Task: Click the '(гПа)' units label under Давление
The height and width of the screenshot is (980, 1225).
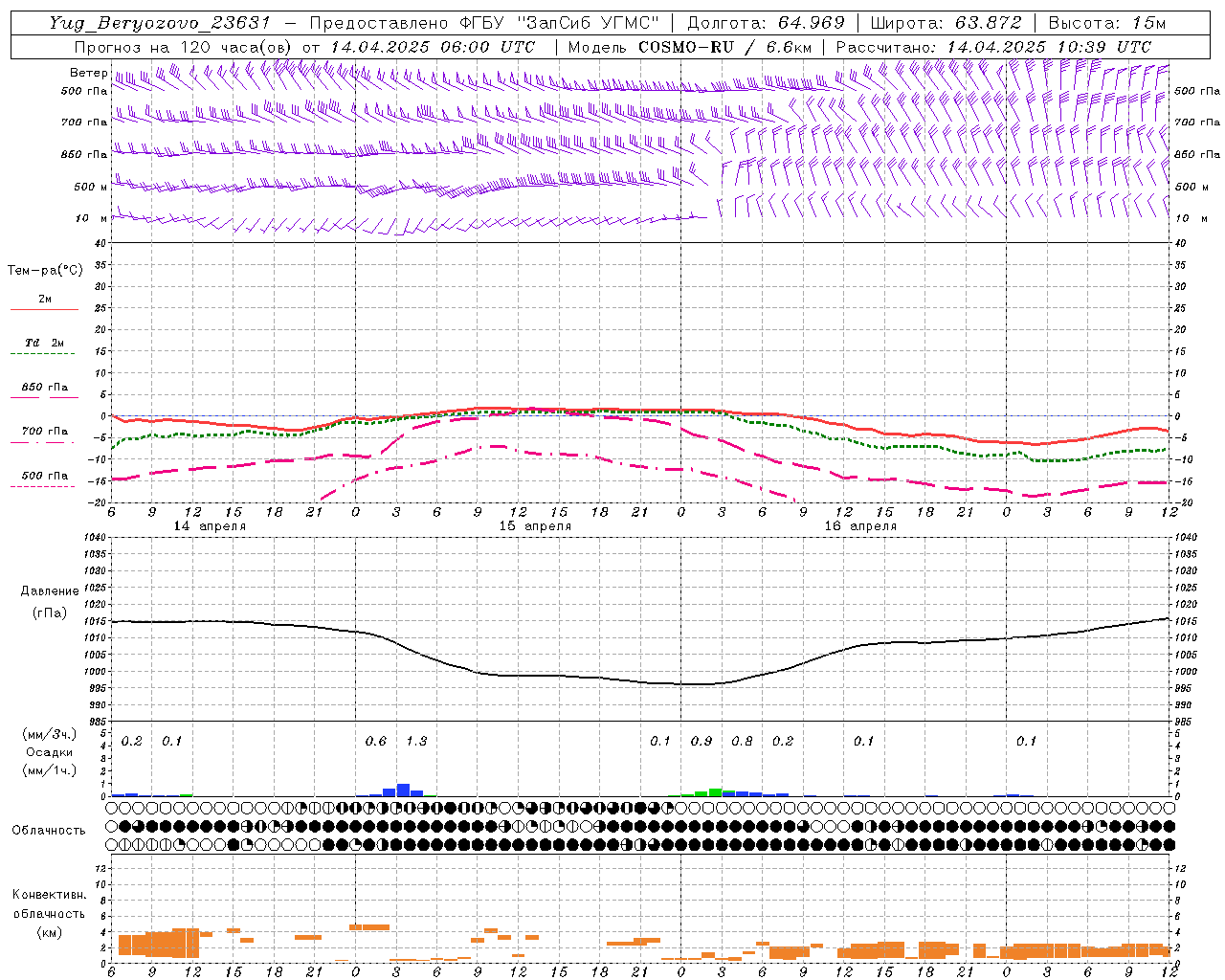Action: (x=50, y=613)
